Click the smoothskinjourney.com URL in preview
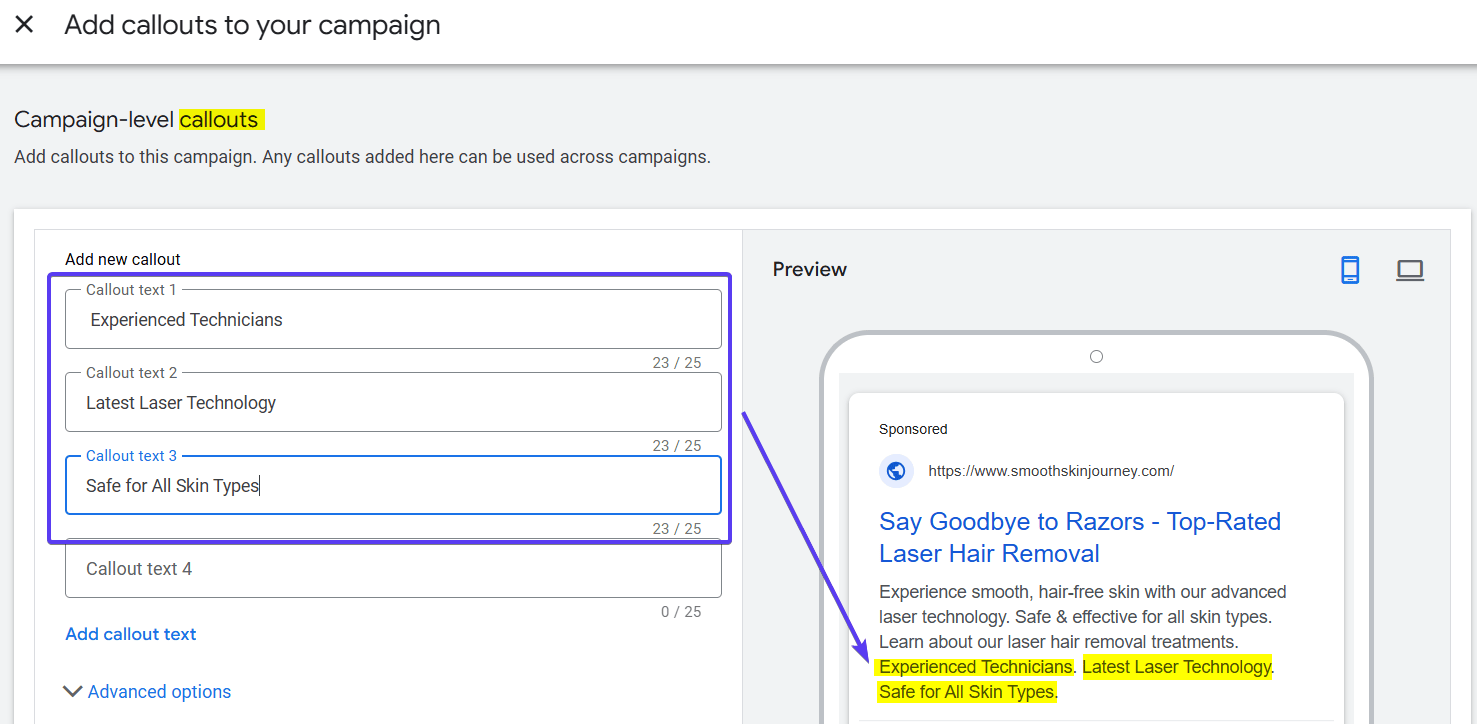This screenshot has width=1477, height=724. click(x=1051, y=471)
